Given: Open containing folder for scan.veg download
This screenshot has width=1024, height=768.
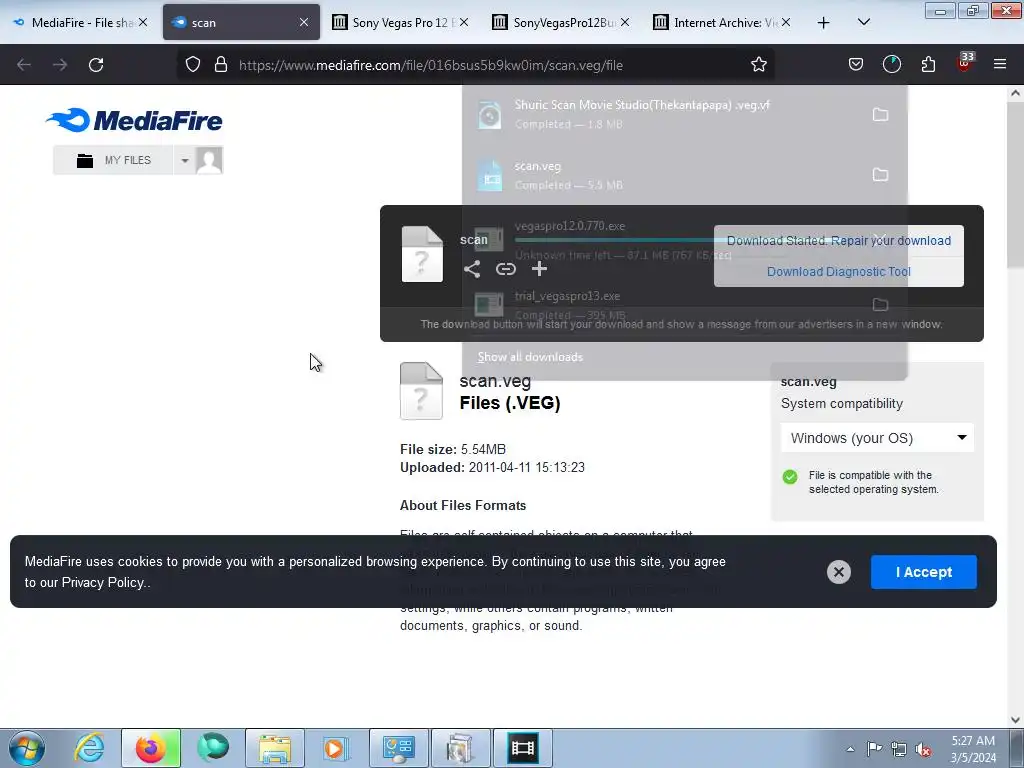Looking at the screenshot, I should (880, 174).
